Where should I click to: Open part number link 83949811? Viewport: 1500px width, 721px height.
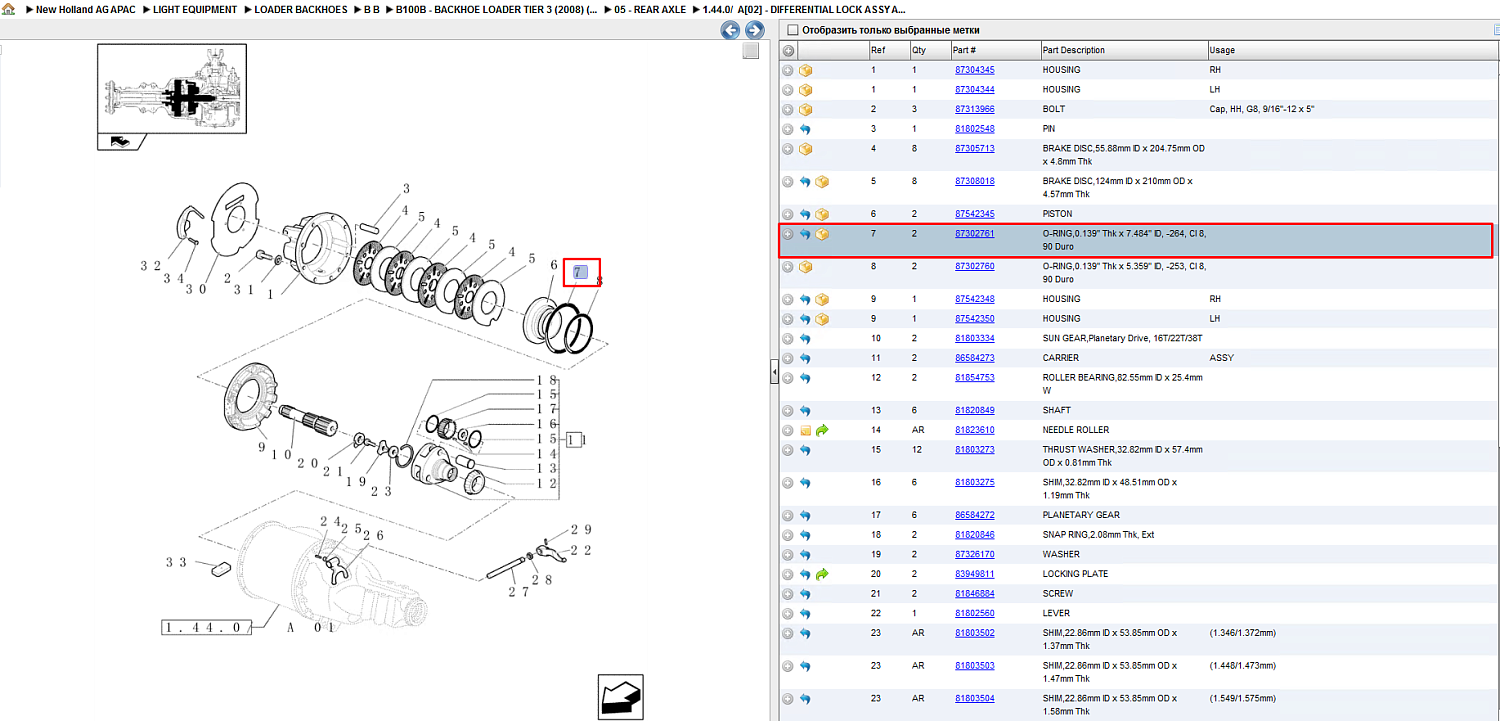tap(974, 574)
